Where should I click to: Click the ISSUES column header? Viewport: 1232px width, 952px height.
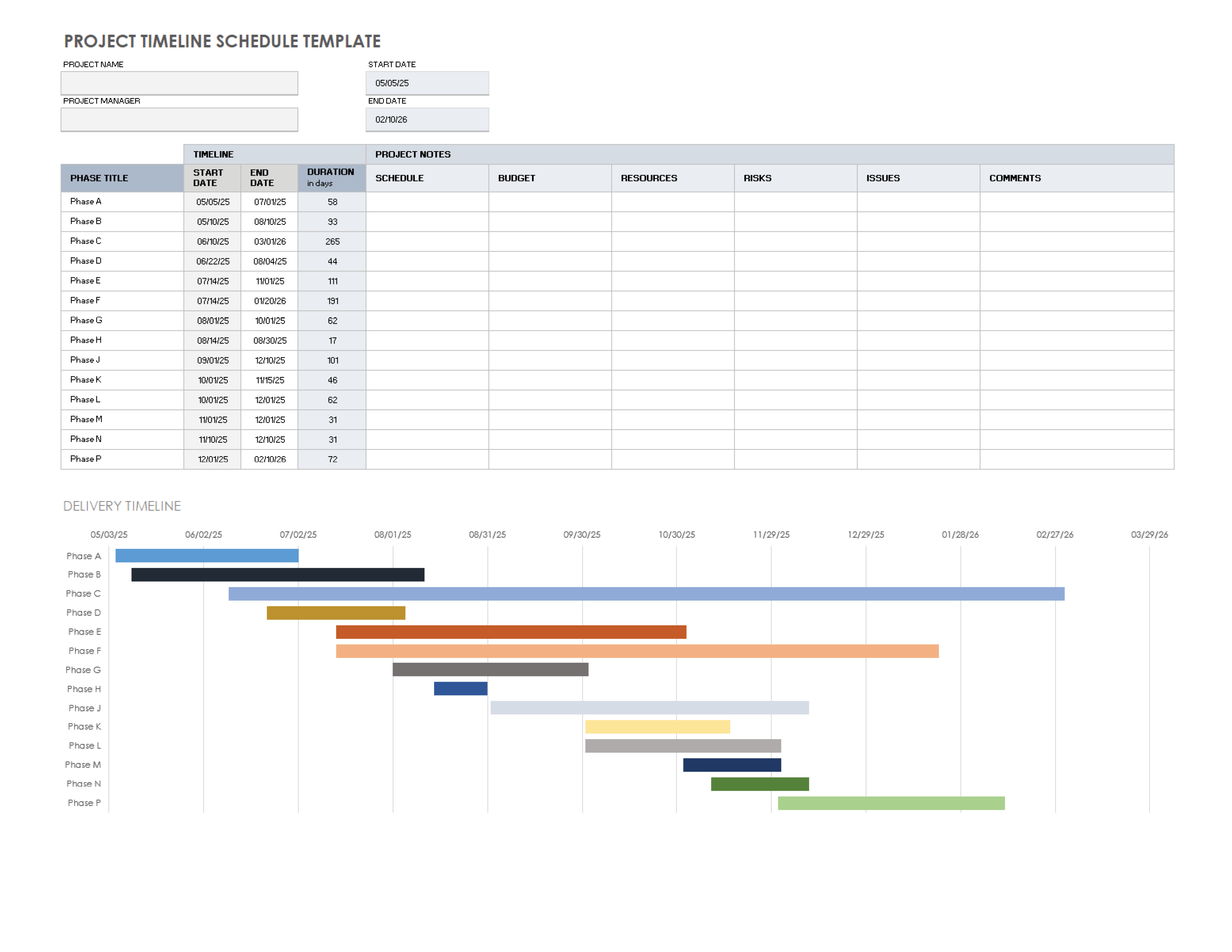918,178
